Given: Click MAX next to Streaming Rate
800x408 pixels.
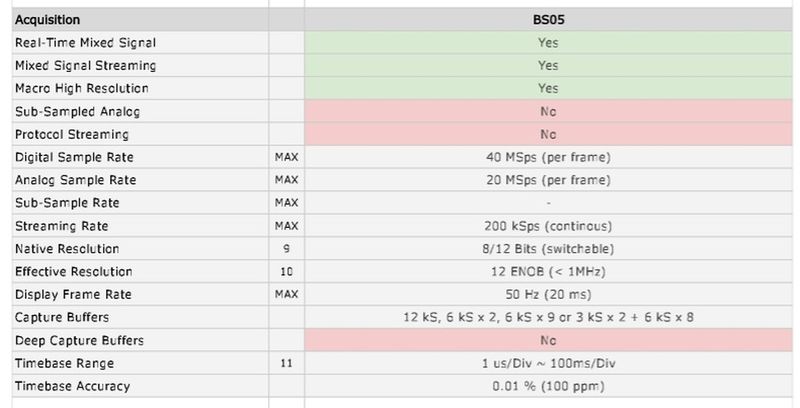Looking at the screenshot, I should 287,226.
